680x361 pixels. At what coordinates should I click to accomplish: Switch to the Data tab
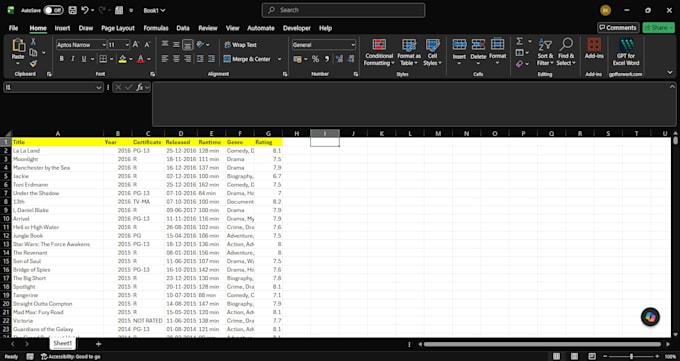pos(183,28)
